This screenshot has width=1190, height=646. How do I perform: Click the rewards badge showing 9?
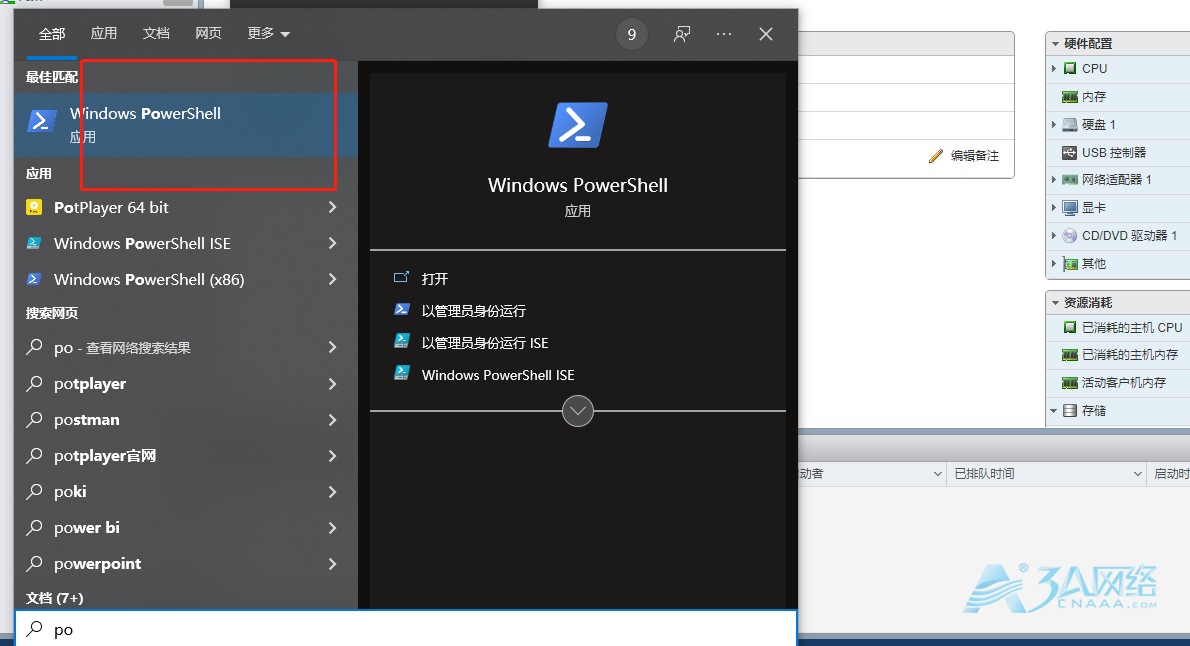point(631,34)
